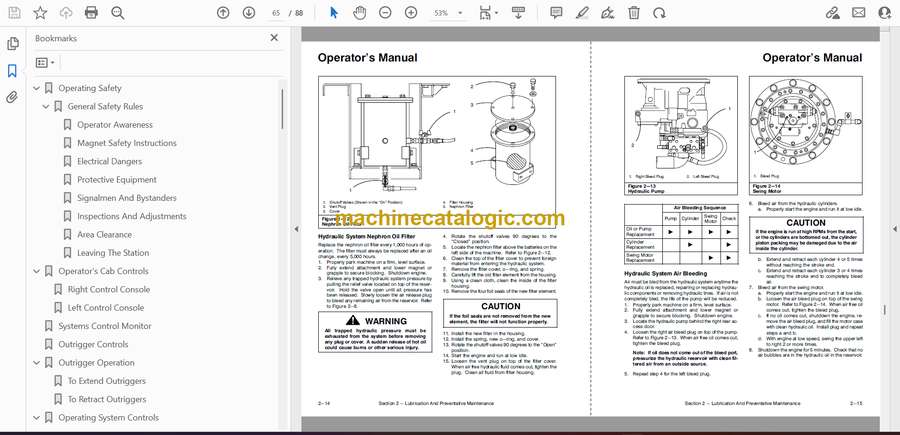Open Systems Control Monitor bookmark
Screen dimensions: 900x435
pyautogui.click(x=104, y=326)
